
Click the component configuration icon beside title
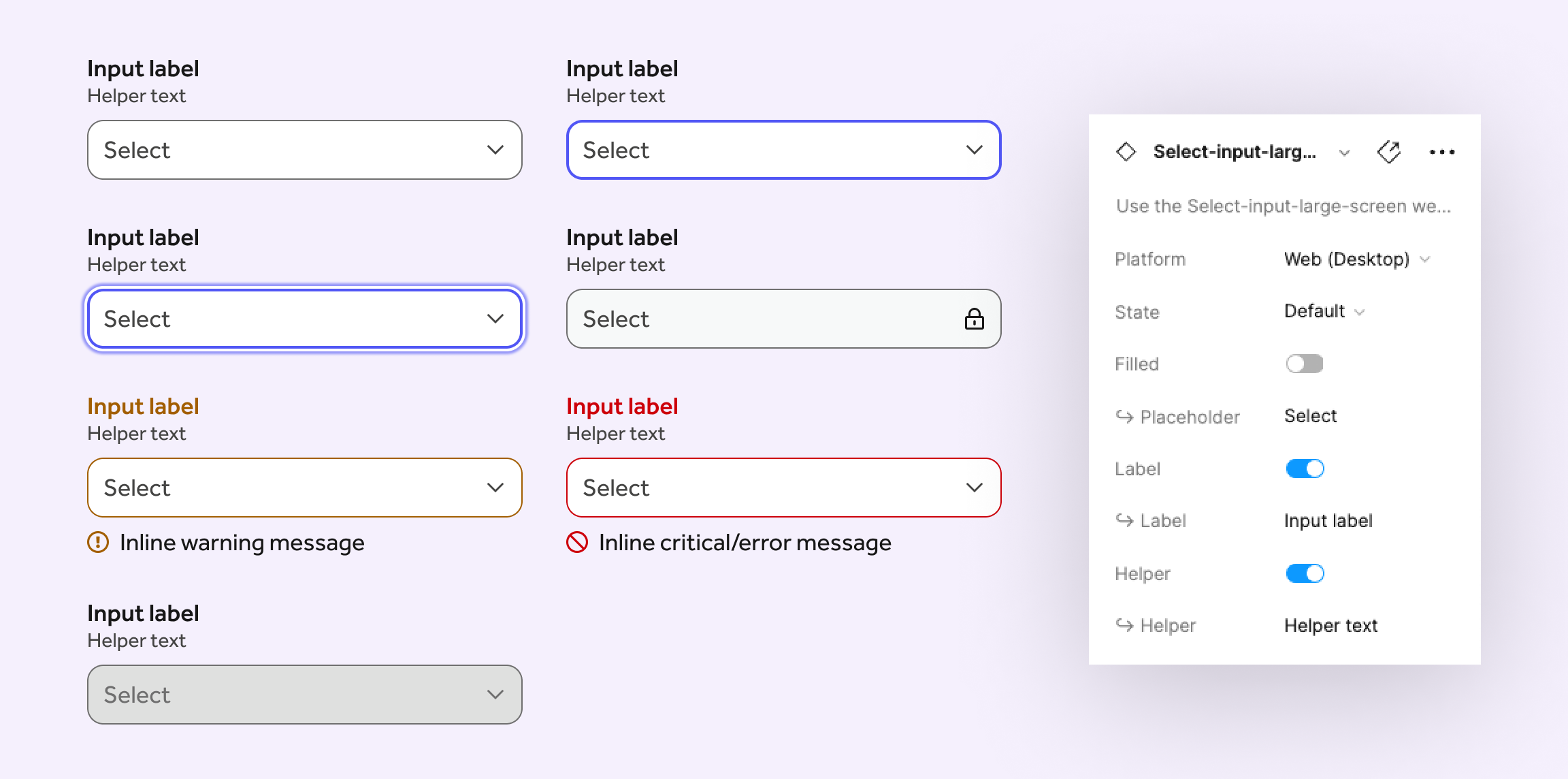1388,152
